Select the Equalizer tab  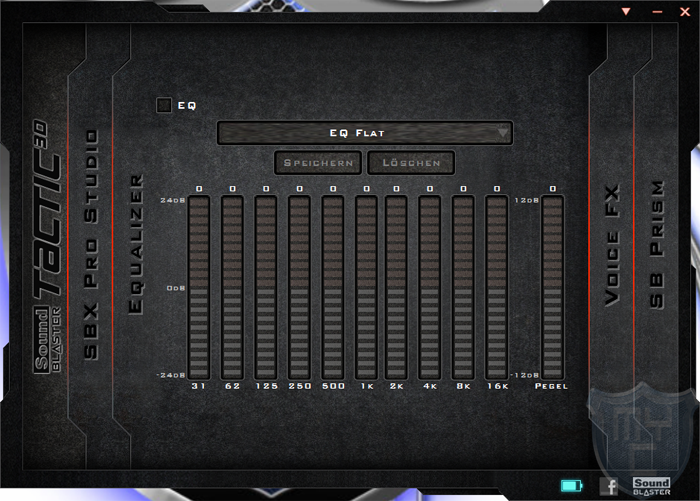(136, 244)
